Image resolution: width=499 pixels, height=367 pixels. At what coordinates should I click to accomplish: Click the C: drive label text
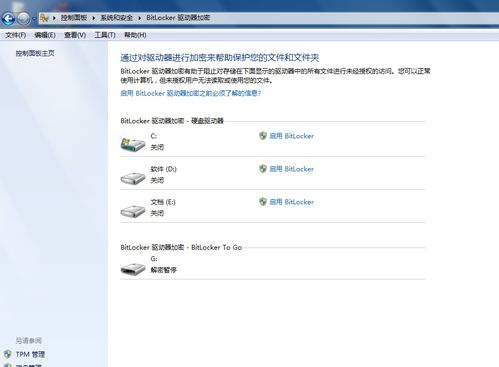154,136
